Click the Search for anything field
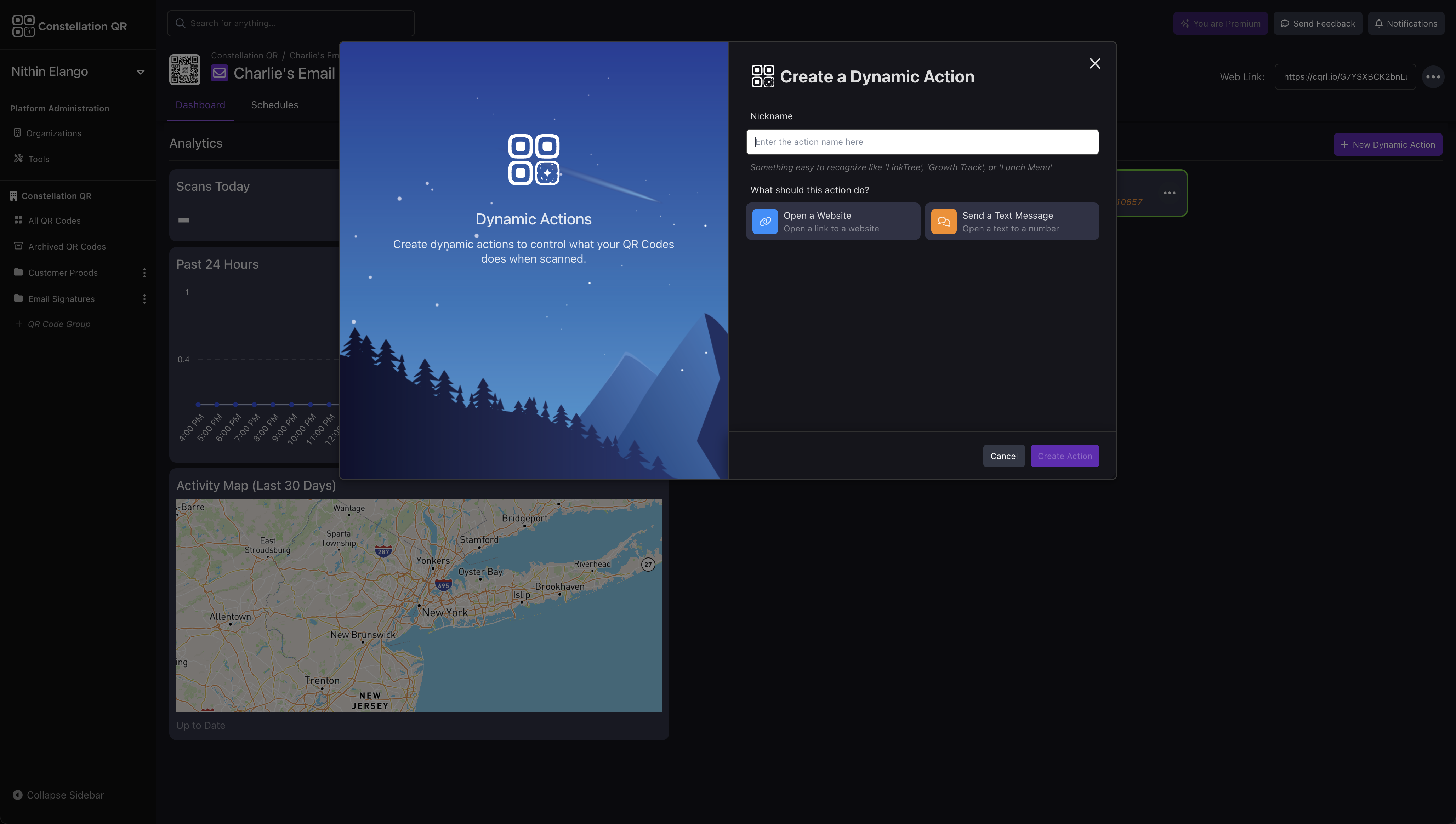1456x824 pixels. pos(290,23)
